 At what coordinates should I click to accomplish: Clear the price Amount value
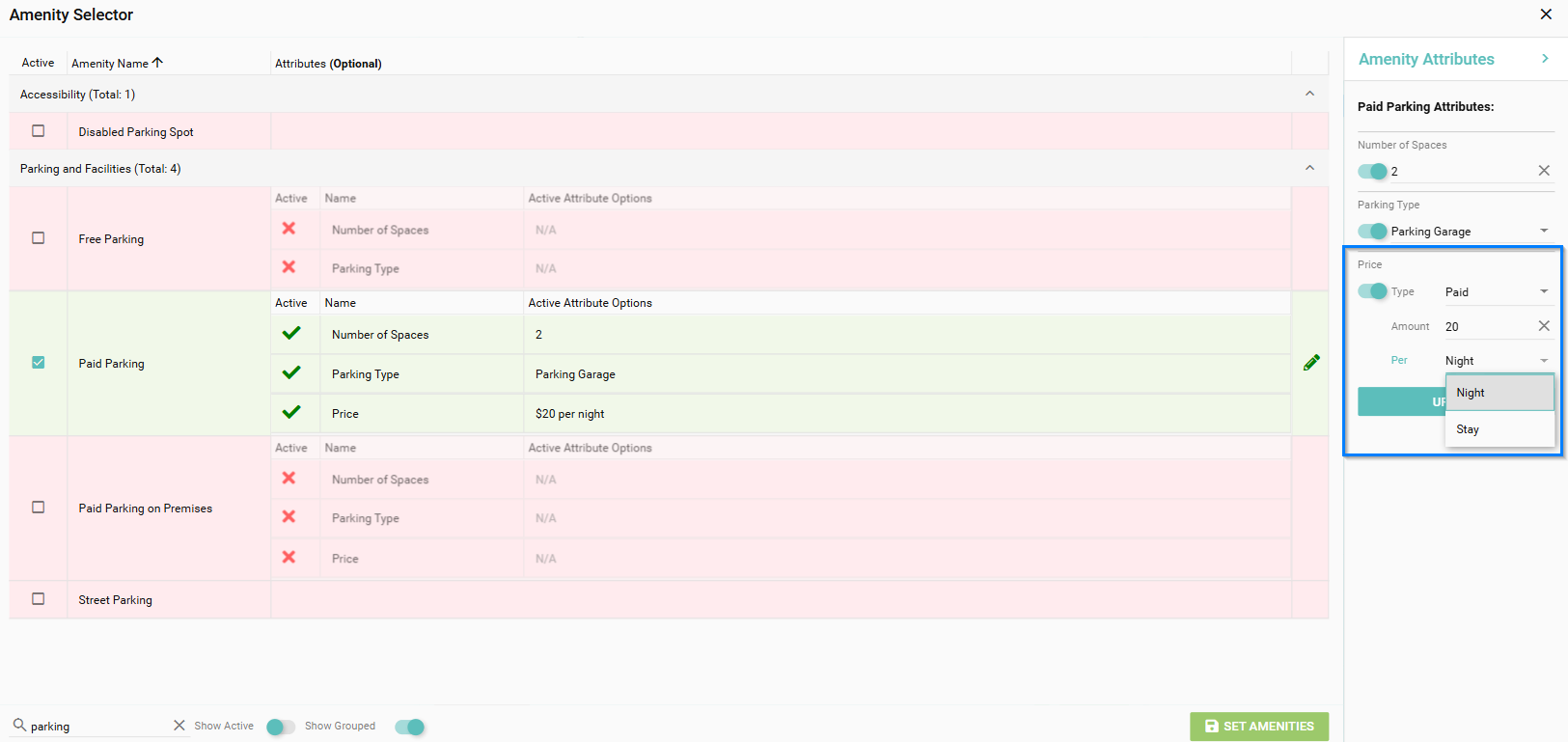[1544, 326]
